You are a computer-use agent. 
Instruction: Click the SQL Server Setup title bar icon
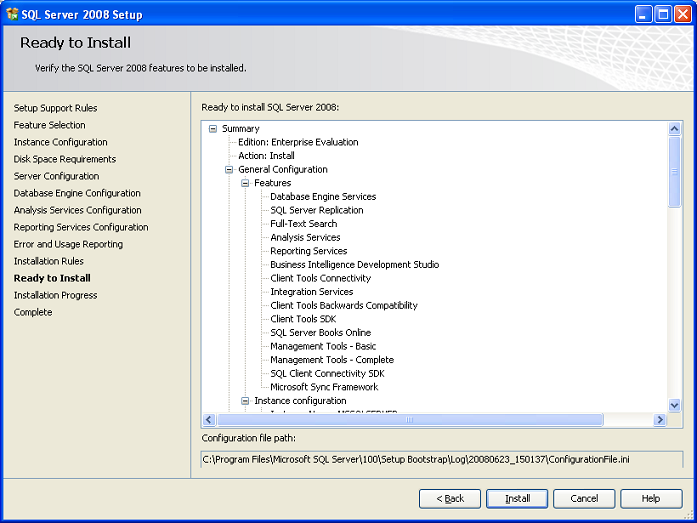click(12, 14)
